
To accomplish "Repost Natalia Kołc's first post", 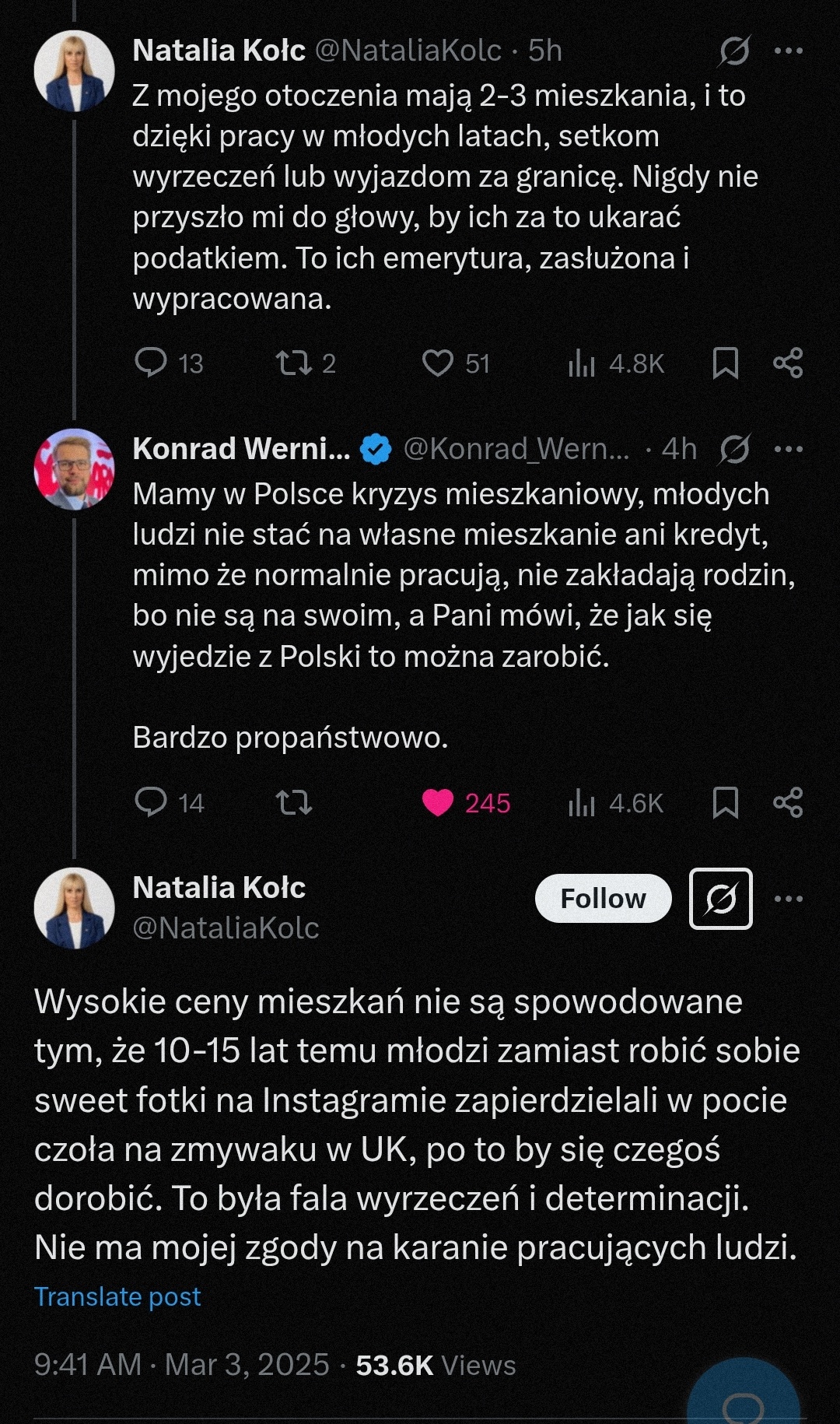I will tap(294, 363).
